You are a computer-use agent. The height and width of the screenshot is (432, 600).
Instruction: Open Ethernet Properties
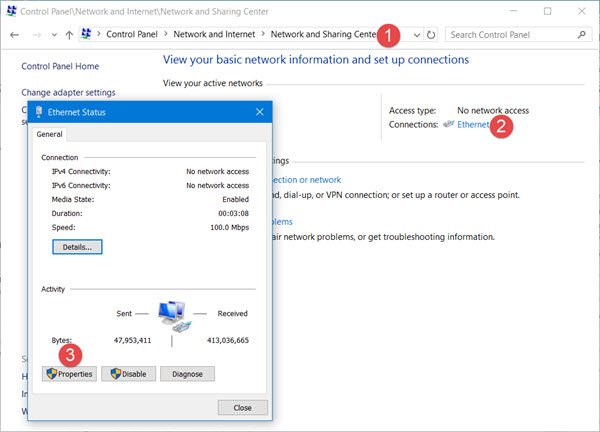[70, 374]
